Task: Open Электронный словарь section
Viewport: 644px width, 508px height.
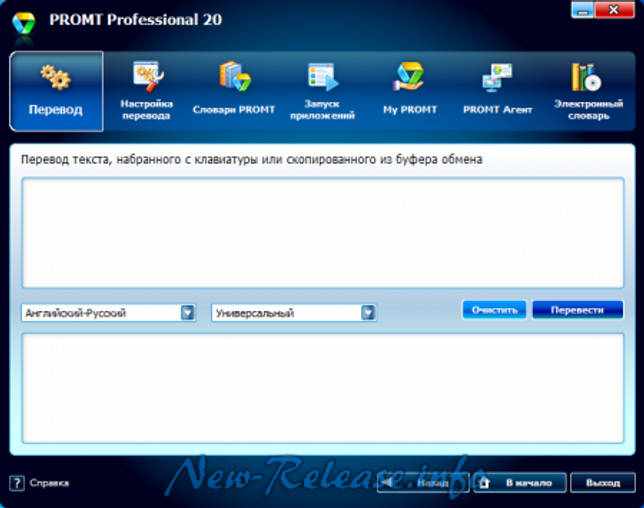Action: [x=588, y=91]
